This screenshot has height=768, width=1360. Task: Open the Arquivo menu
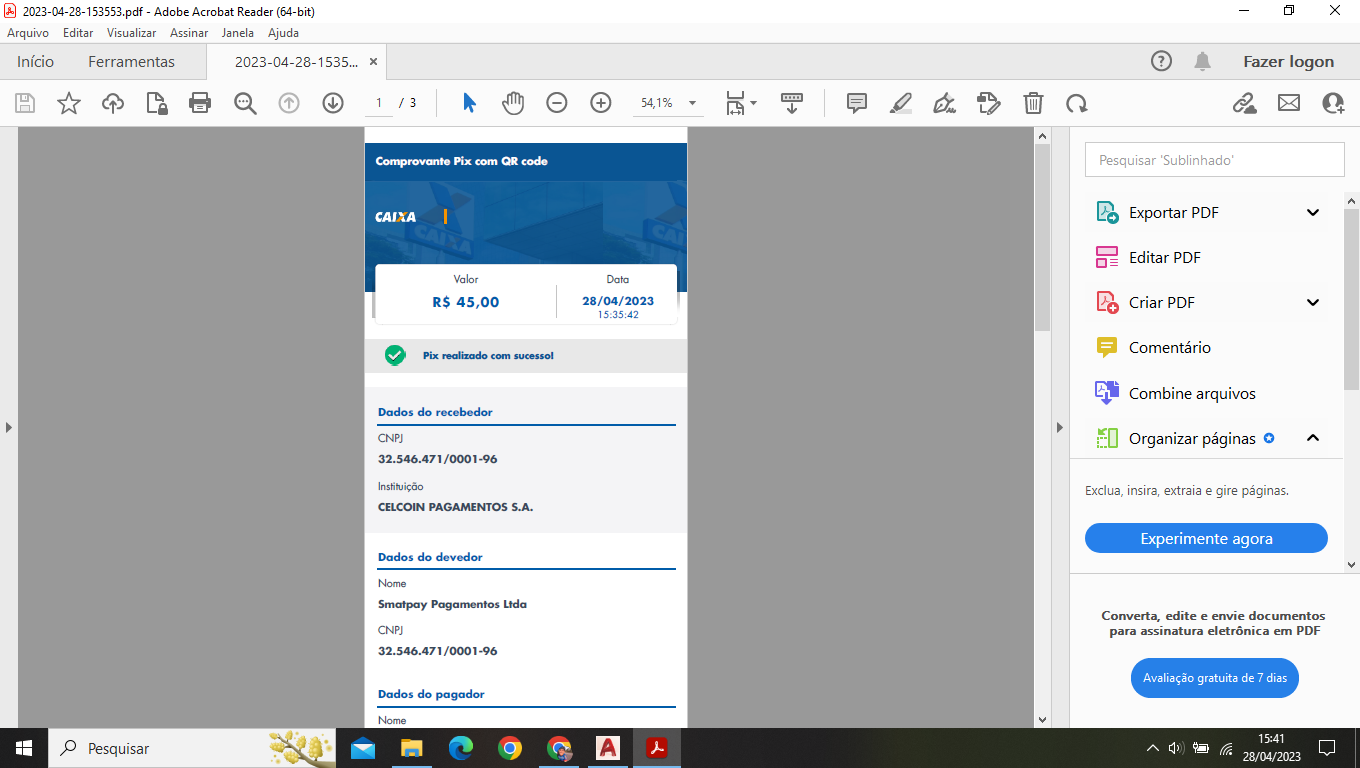(x=28, y=32)
